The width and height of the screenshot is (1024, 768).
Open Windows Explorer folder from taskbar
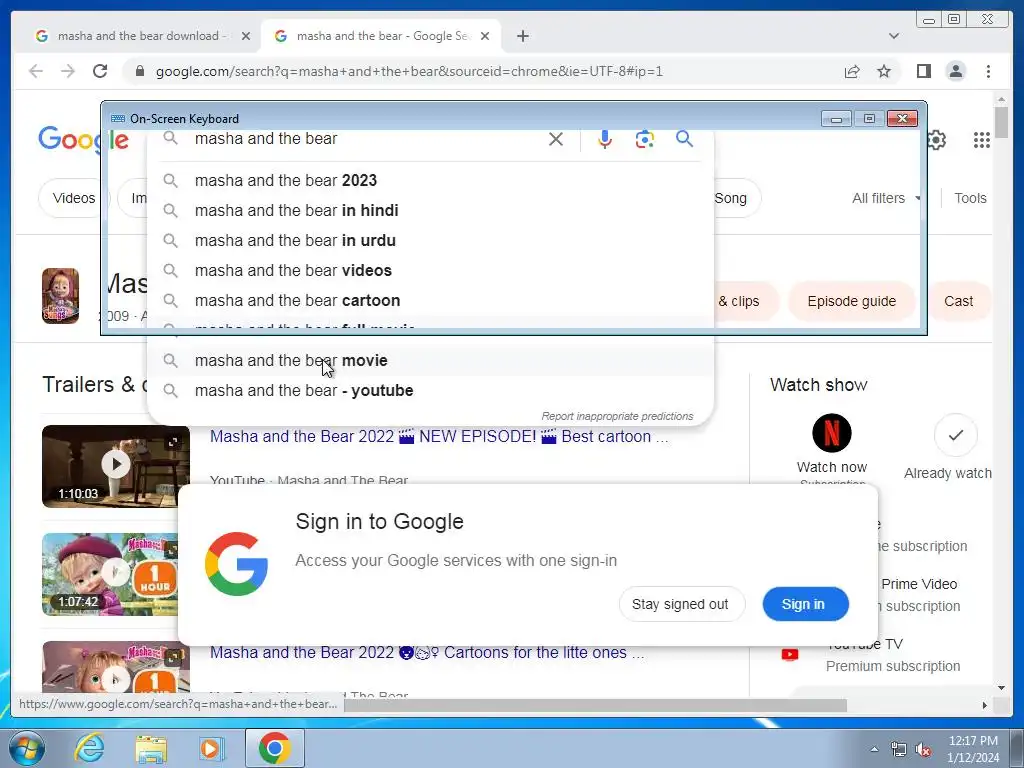click(x=151, y=749)
